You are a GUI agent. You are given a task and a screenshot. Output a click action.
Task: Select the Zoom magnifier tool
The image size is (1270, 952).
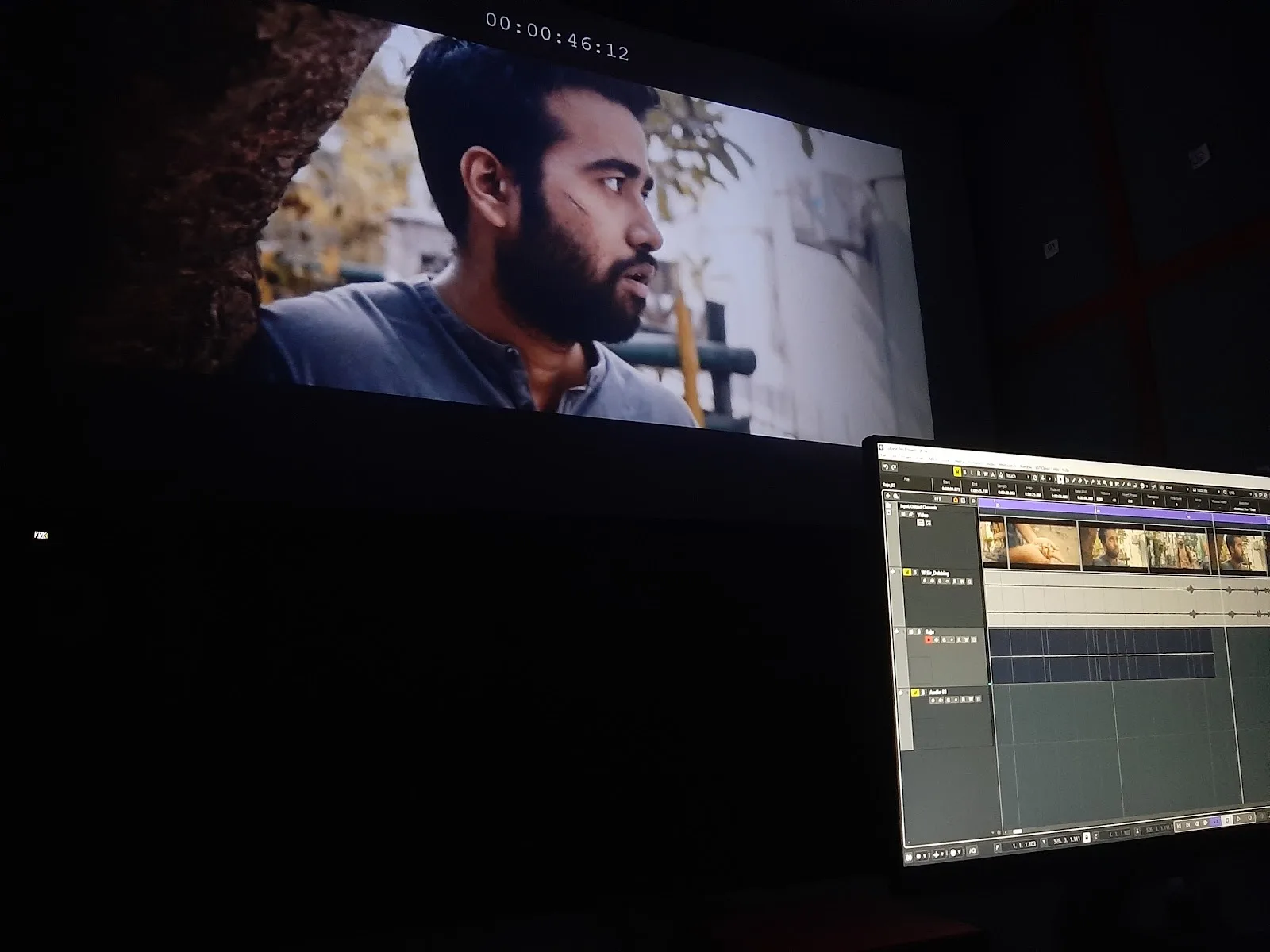point(1105,483)
